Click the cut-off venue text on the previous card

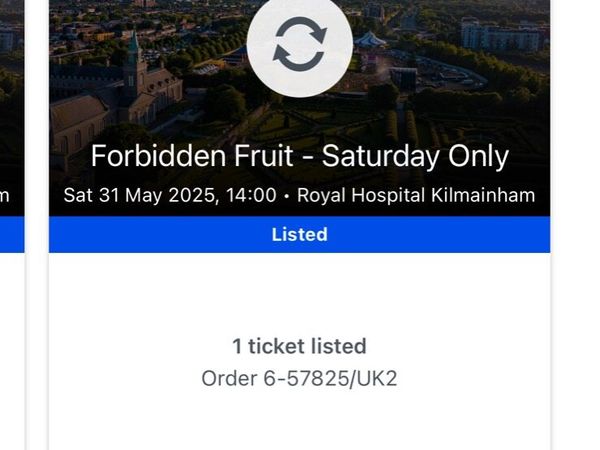[x=5, y=196]
